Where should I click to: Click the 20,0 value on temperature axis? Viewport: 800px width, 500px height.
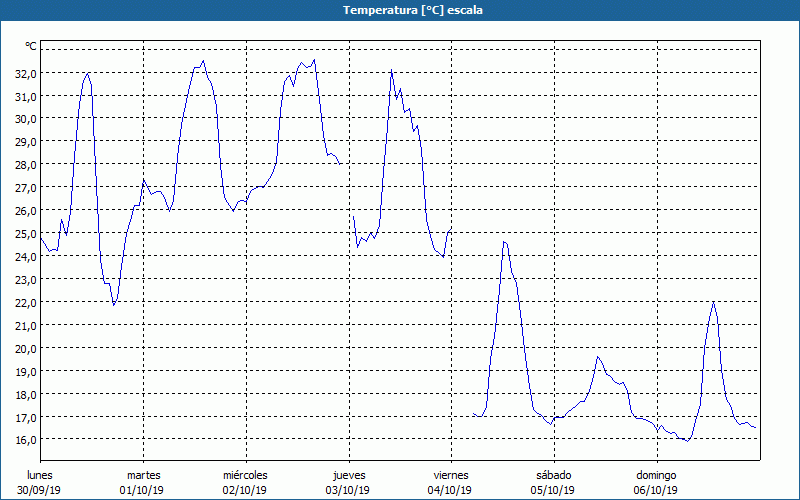[26, 348]
